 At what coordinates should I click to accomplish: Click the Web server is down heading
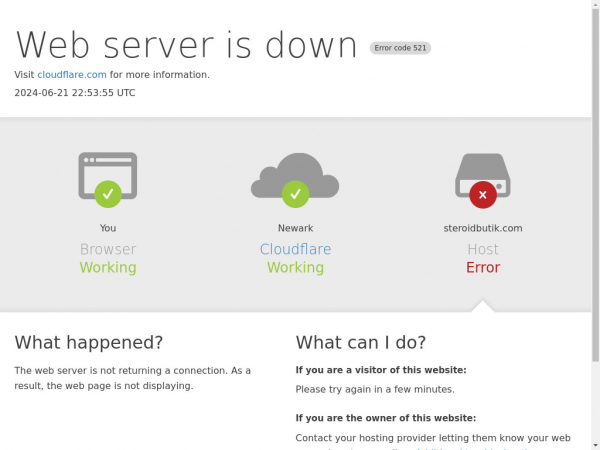click(x=186, y=45)
